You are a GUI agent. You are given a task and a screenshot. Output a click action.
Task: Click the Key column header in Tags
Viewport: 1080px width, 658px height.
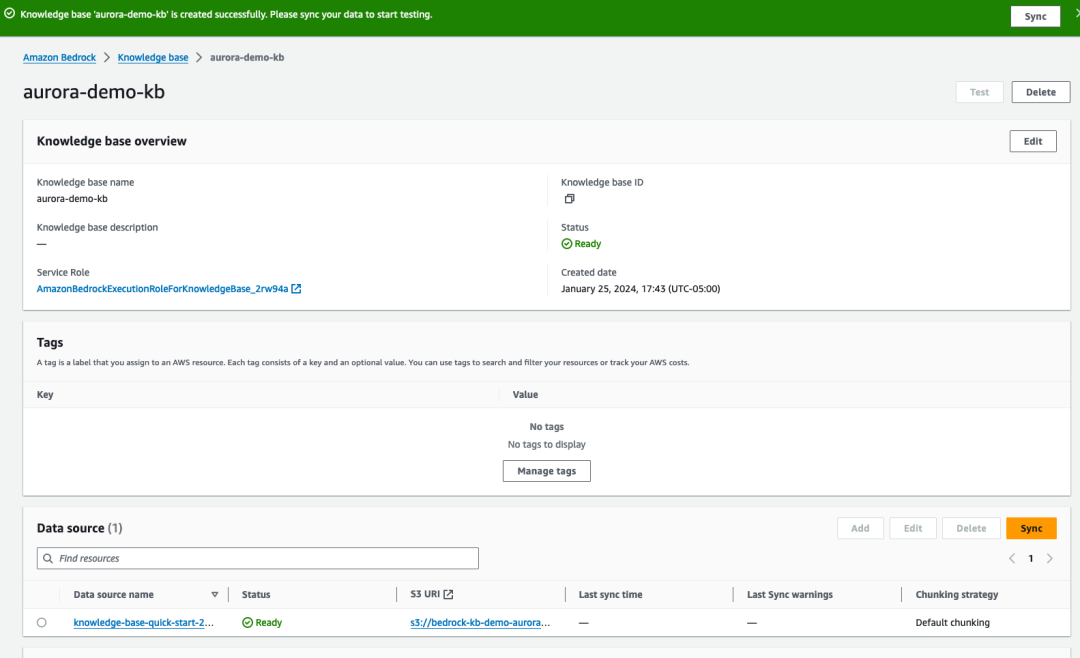(x=45, y=395)
